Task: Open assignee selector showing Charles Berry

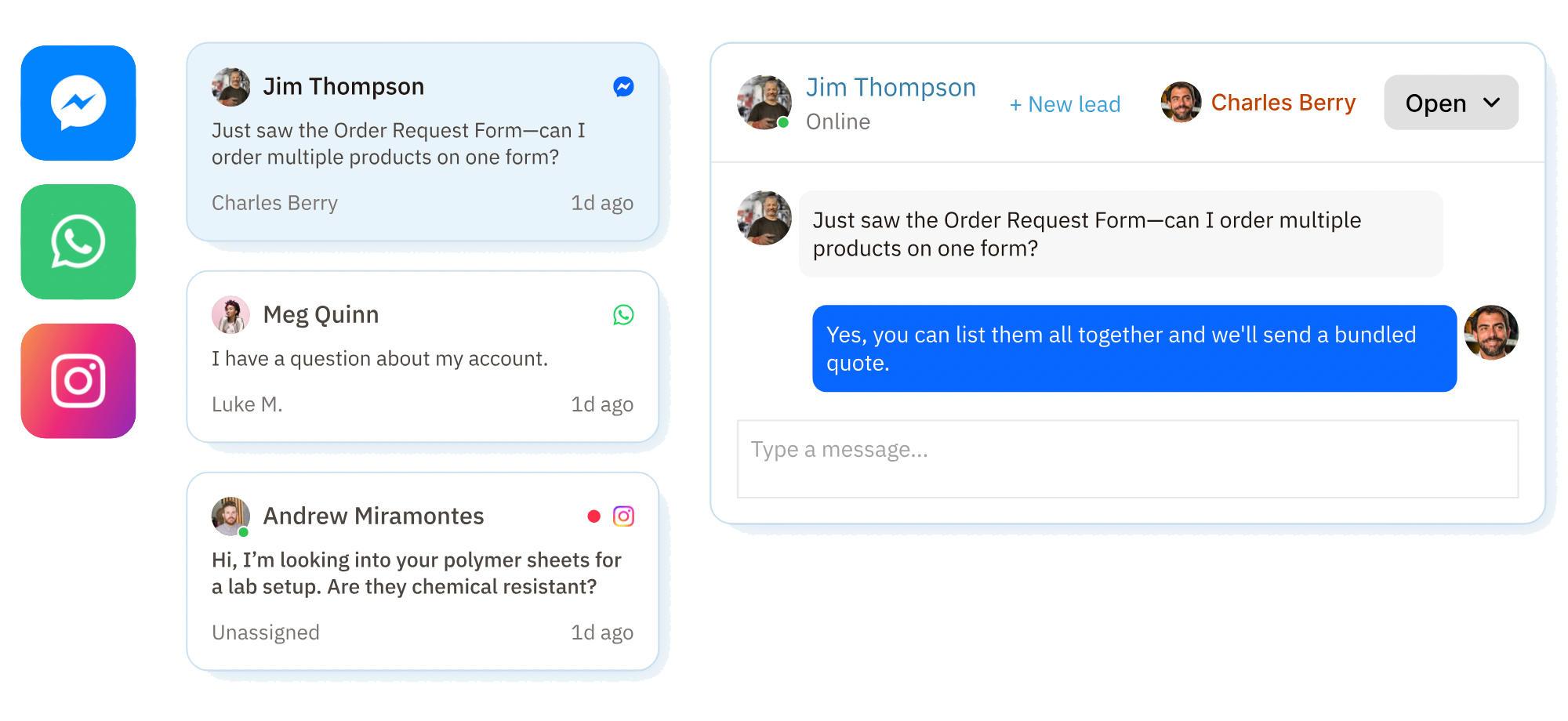Action: tap(1258, 103)
